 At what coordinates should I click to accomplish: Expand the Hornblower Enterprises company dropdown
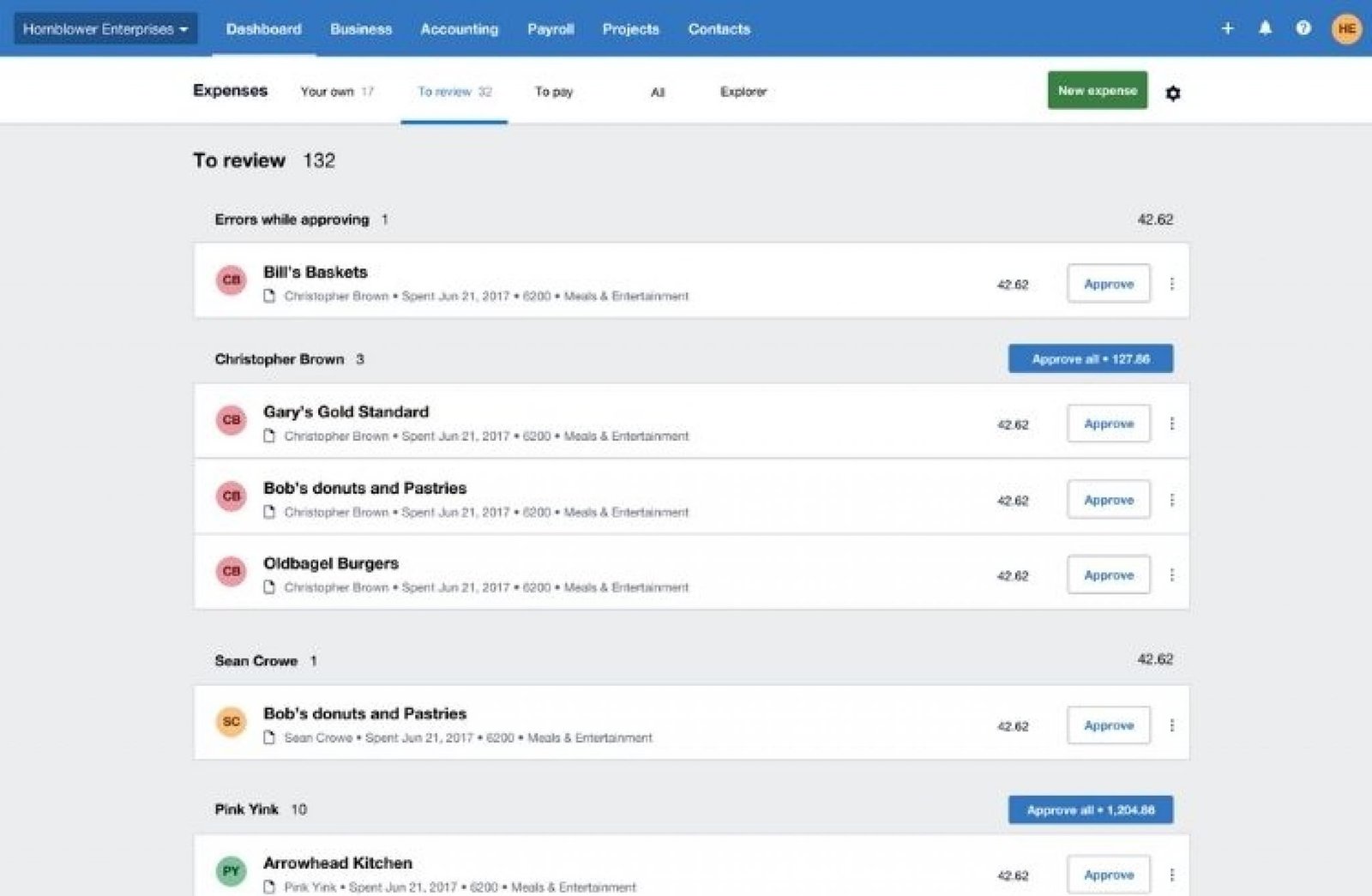105,28
